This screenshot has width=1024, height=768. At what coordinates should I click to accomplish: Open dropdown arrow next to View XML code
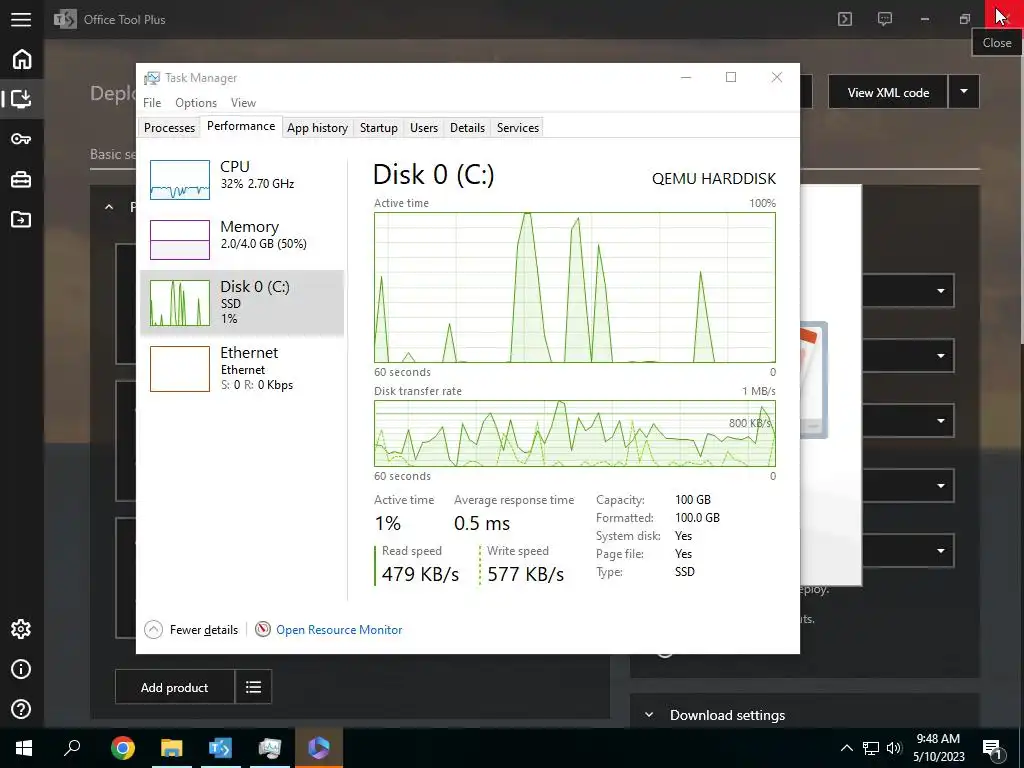964,91
